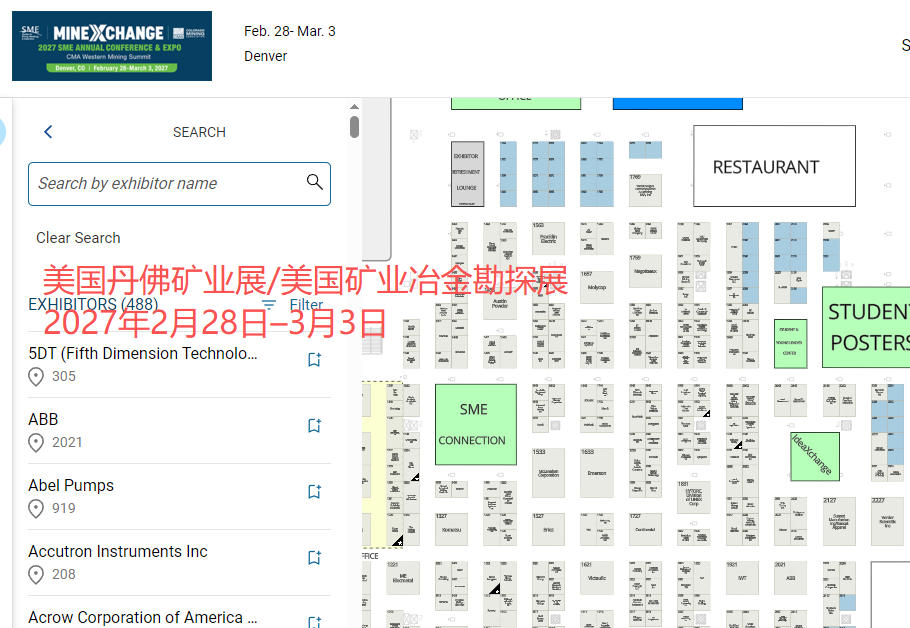The image size is (910, 628).
Task: Click location pin for booth 208
Action: click(x=36, y=575)
